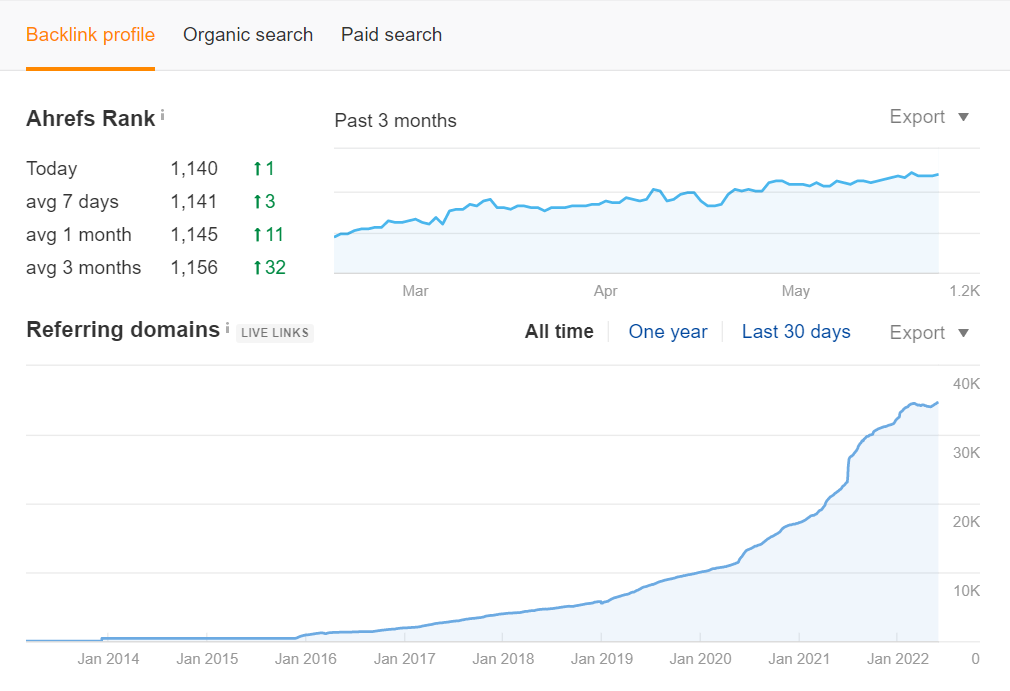1010x691 pixels.
Task: Click the Today rank value 1,140
Action: [x=194, y=169]
